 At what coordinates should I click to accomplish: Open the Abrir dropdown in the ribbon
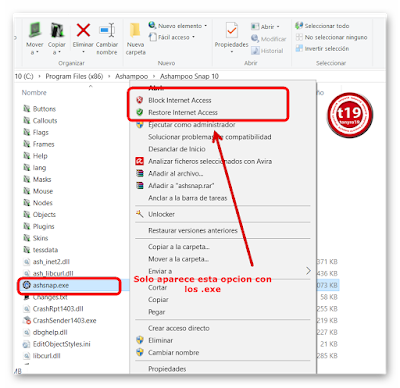tap(265, 26)
